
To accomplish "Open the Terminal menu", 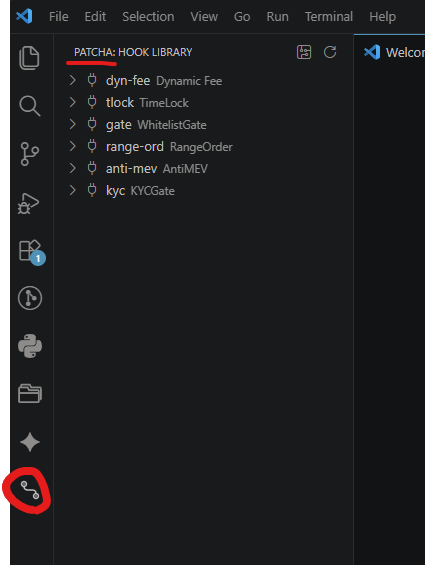I will [x=329, y=17].
